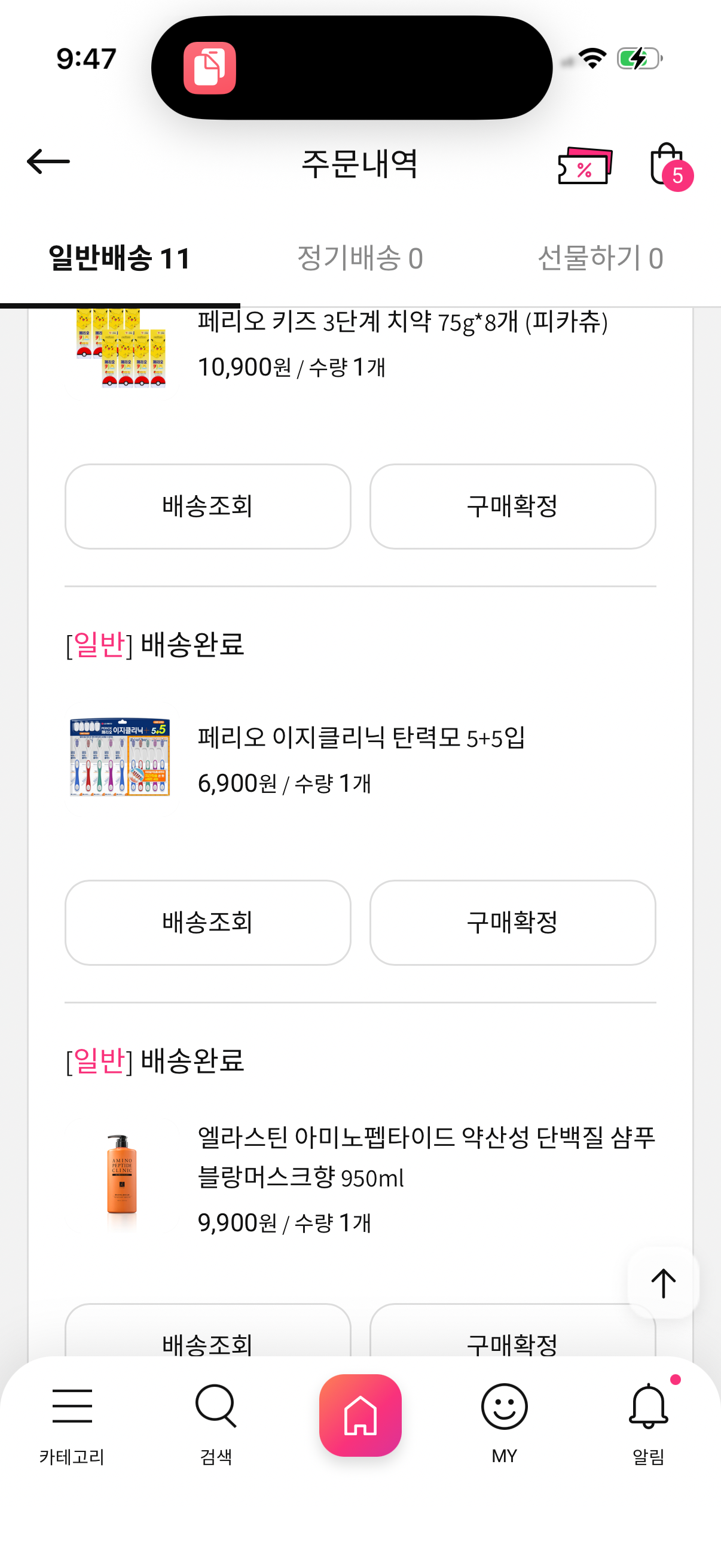This screenshot has height=1568, width=721.
Task: Tap 배송조회 for the kids toothpaste order
Action: coord(207,507)
